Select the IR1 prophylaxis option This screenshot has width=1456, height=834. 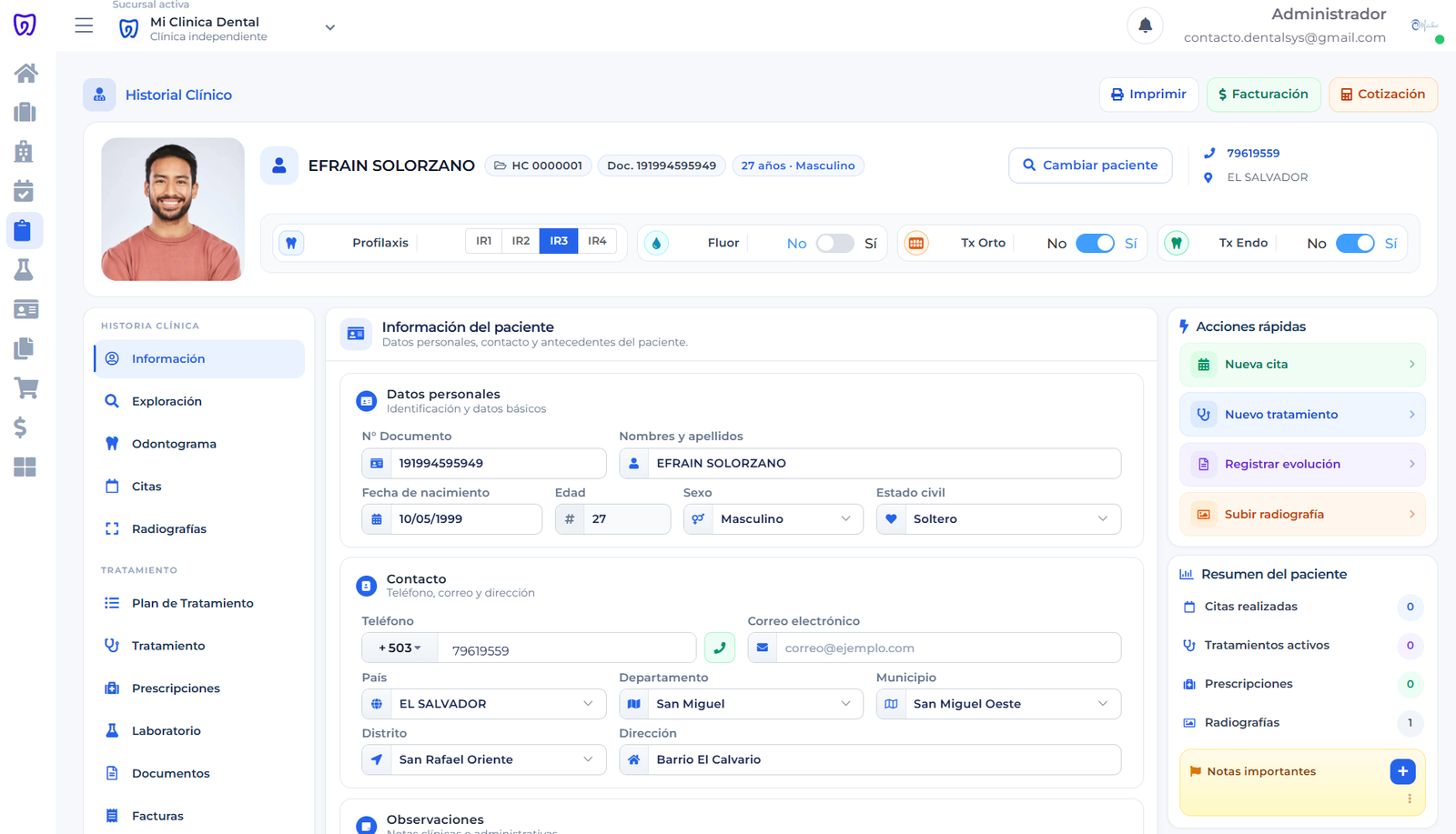click(484, 241)
